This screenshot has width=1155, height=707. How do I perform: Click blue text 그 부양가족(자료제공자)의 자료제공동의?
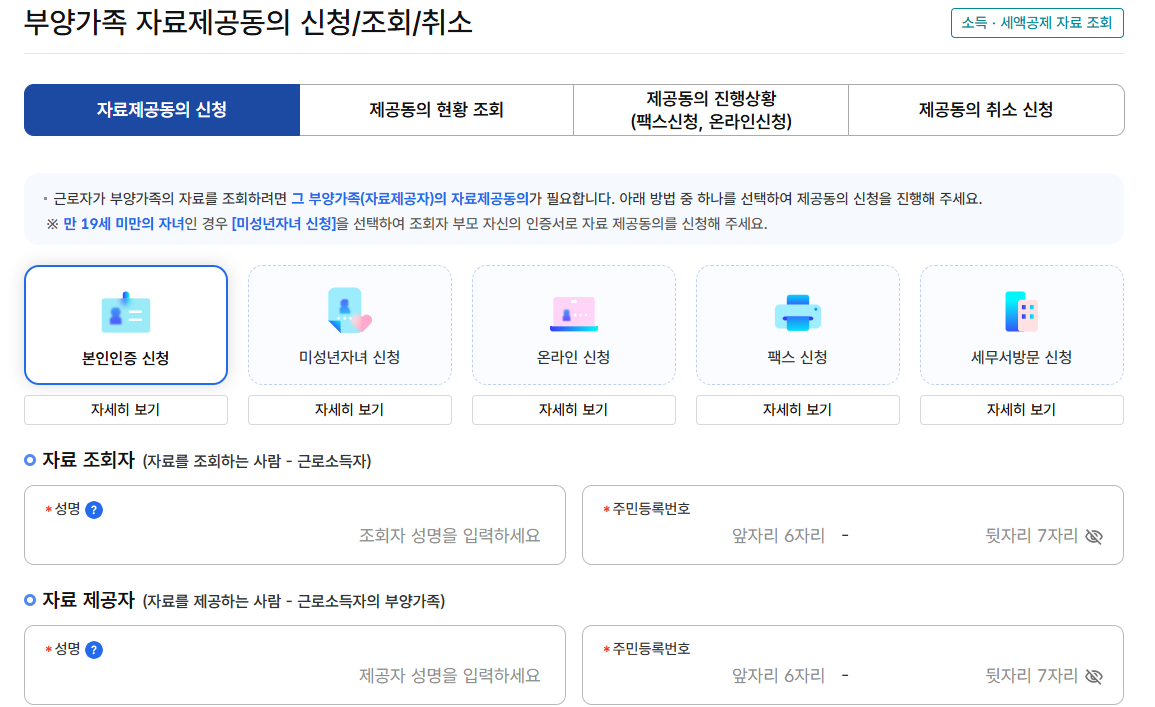pos(410,199)
